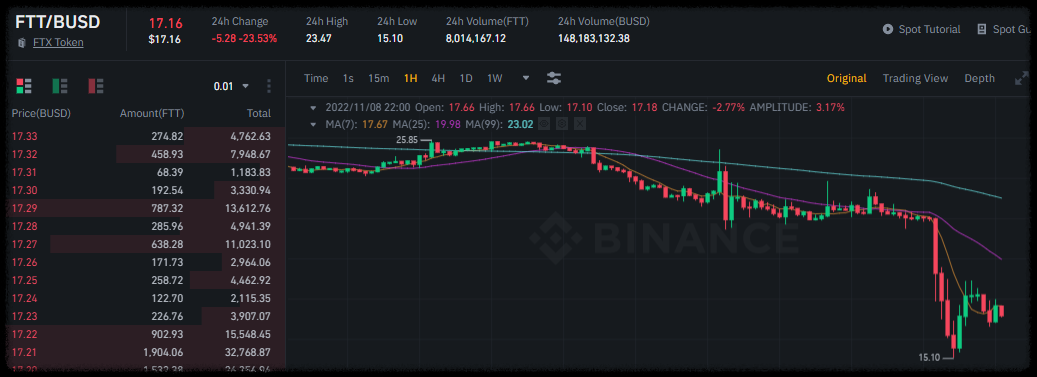Select ask price 17.28 row
The image size is (1037, 377).
tap(146, 226)
